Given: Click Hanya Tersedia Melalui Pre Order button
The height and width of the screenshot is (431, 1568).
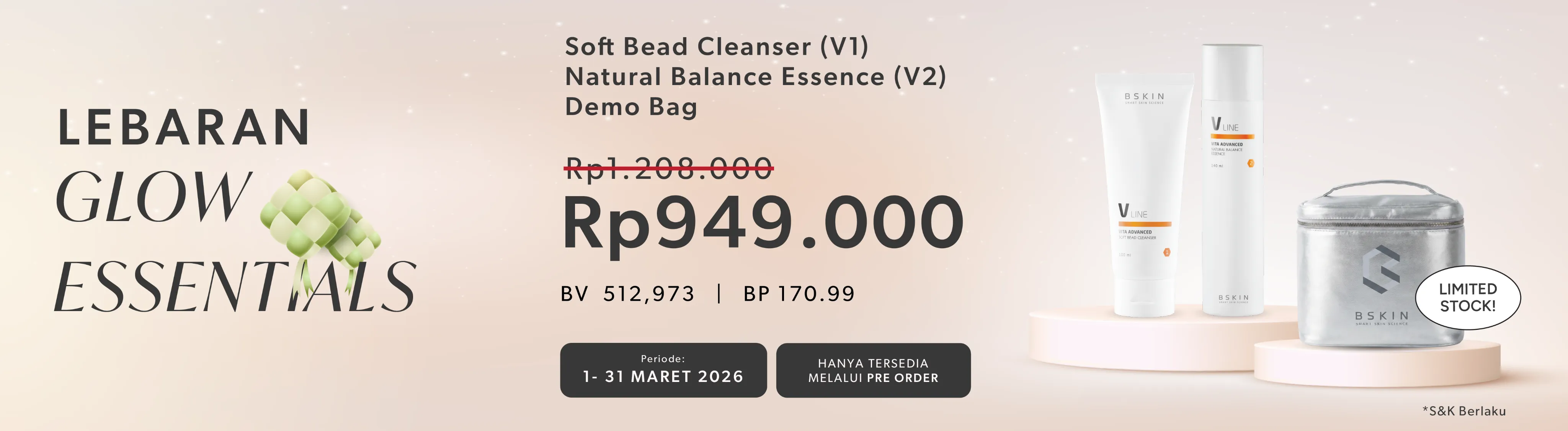Looking at the screenshot, I should (x=873, y=370).
